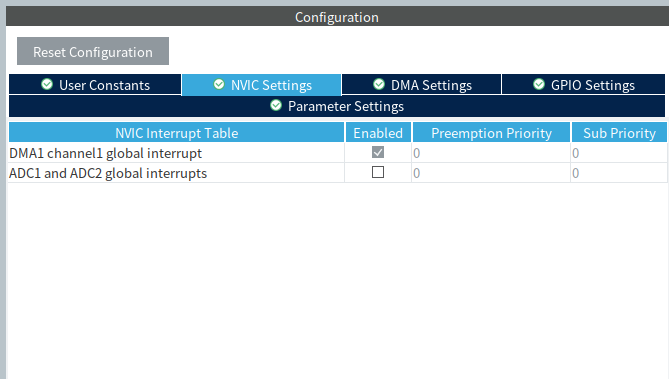Click DMA1 channel1 Sub Priority value

pyautogui.click(x=619, y=153)
